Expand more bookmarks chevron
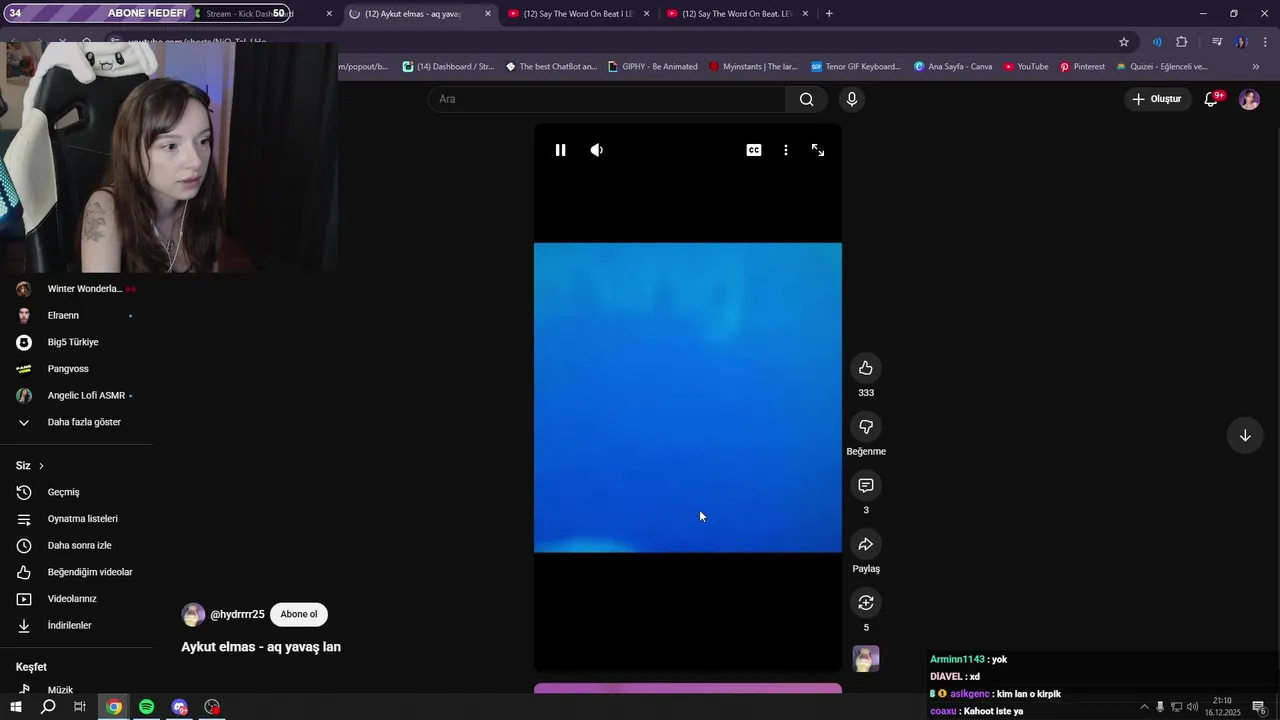Image resolution: width=1280 pixels, height=720 pixels. tap(1256, 67)
